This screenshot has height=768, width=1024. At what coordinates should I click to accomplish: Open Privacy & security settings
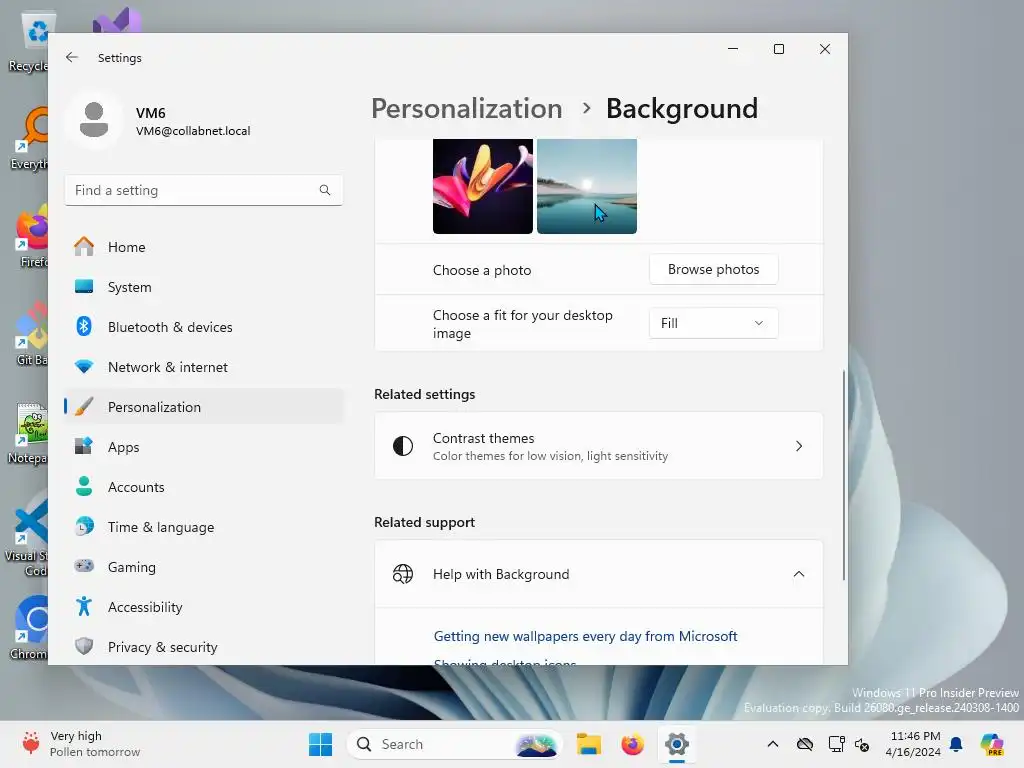[x=204, y=647]
